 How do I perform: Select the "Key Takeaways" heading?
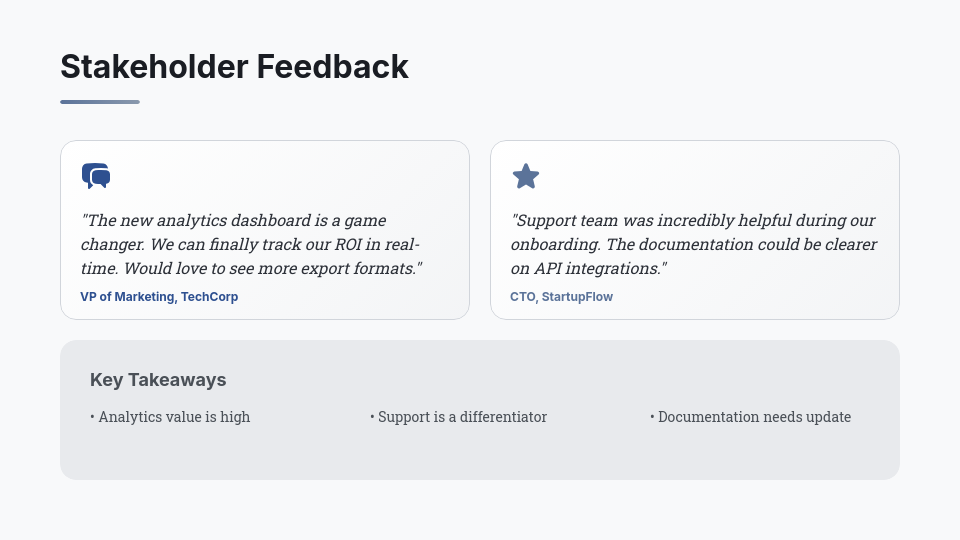158,380
